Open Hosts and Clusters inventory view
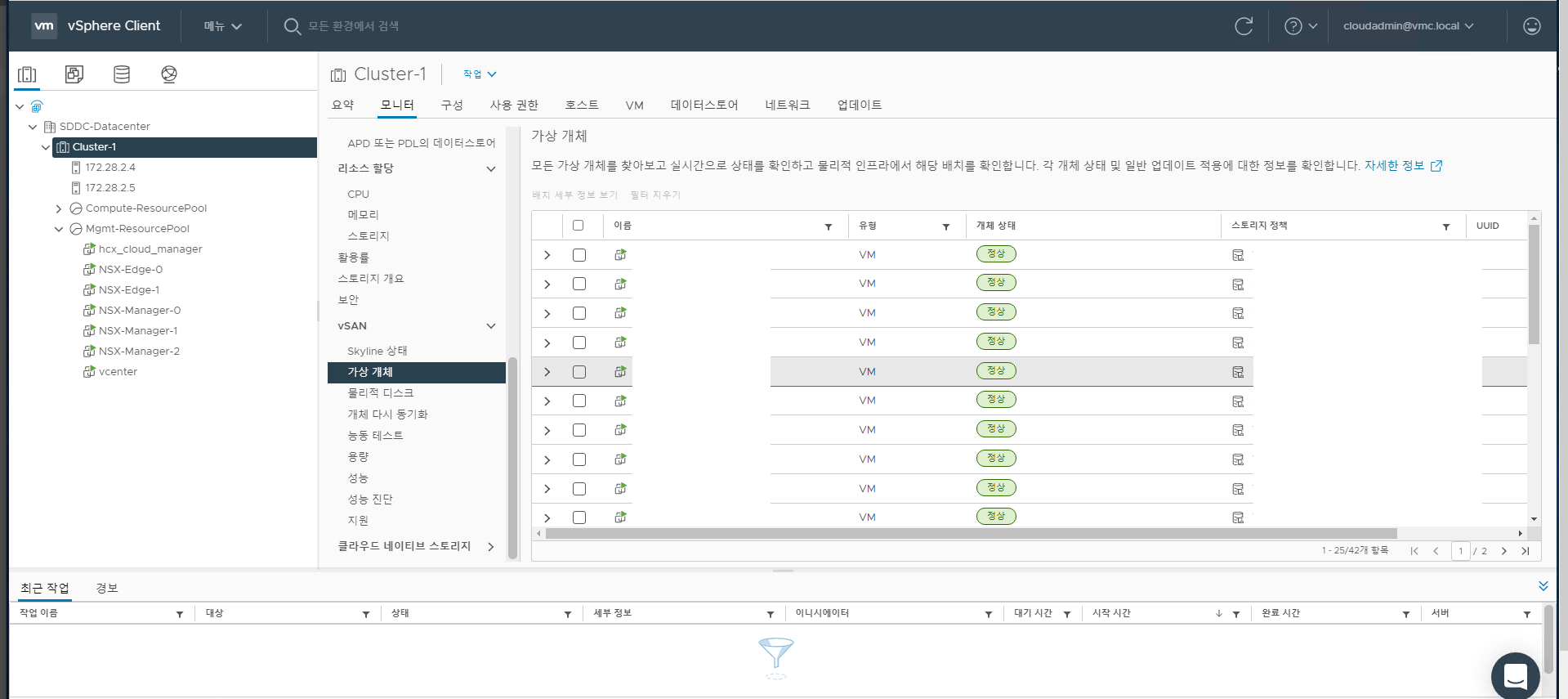This screenshot has height=699, width=1568. tap(27, 74)
